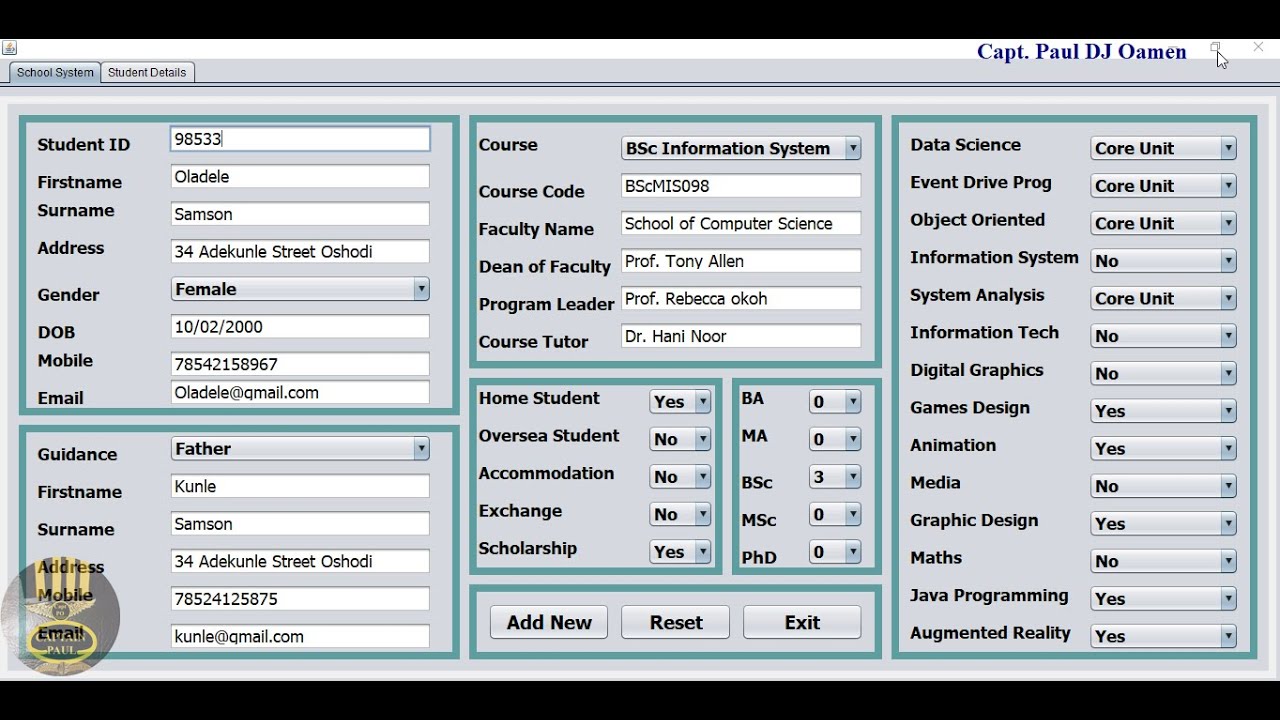Click the guardian Address field

tap(300, 562)
